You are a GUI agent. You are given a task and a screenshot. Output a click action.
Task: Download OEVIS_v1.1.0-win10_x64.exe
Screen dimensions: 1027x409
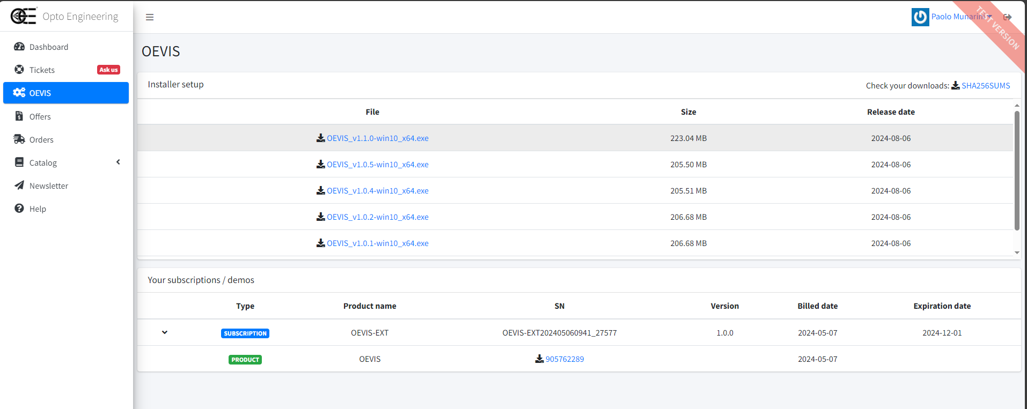tap(377, 138)
